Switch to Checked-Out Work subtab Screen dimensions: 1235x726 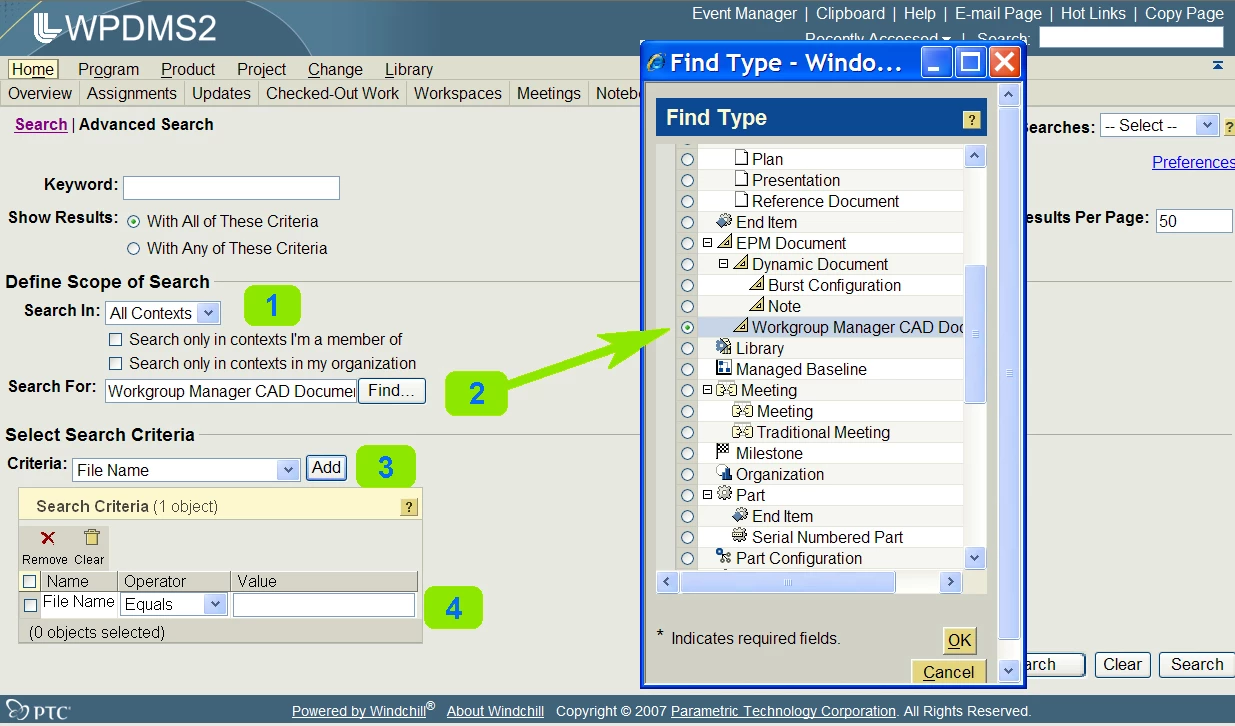click(x=332, y=93)
